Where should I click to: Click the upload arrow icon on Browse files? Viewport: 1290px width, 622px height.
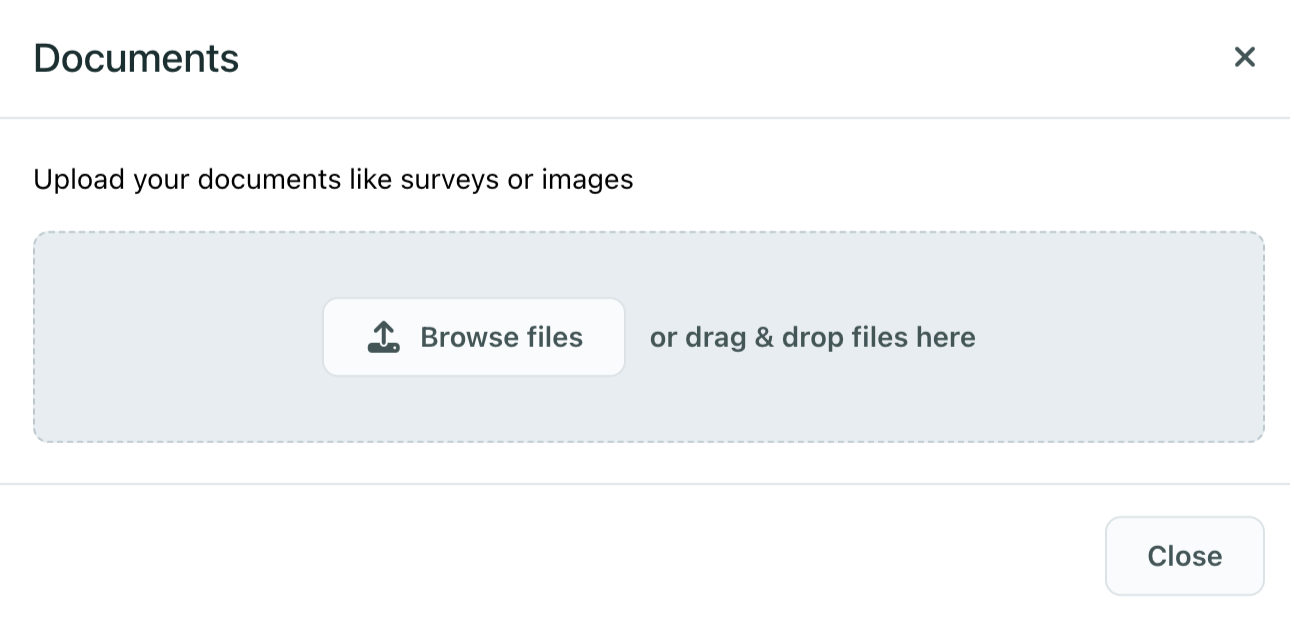(384, 337)
